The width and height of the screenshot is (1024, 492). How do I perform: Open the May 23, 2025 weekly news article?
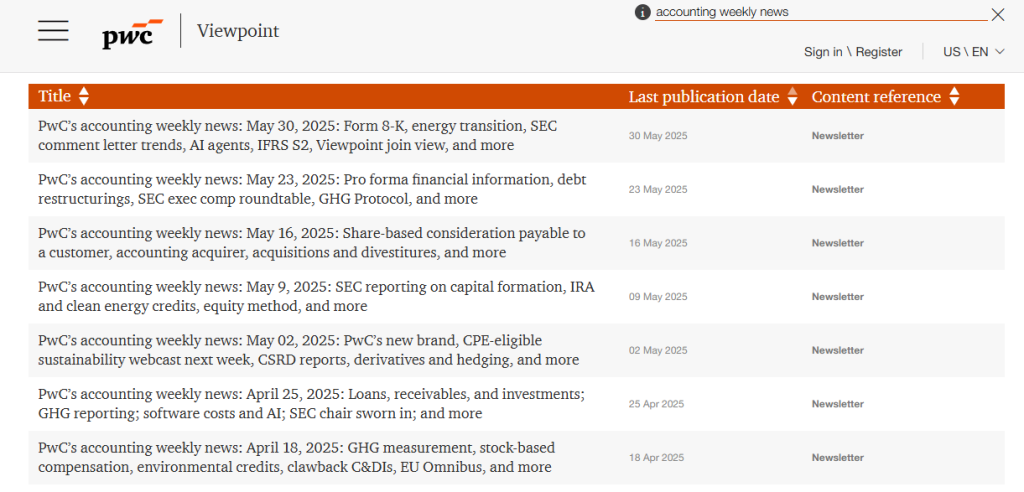(x=312, y=189)
